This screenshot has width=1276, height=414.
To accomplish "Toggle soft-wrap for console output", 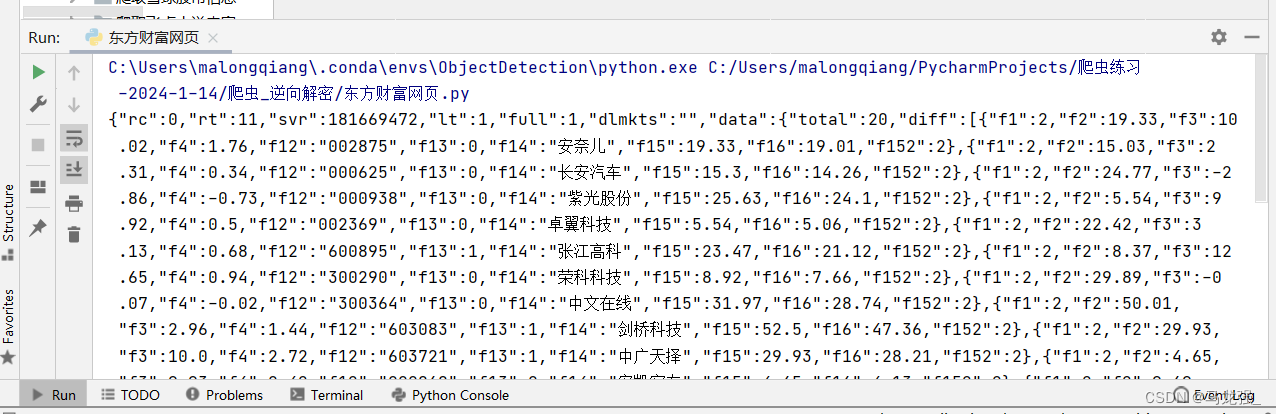I will coord(74,137).
